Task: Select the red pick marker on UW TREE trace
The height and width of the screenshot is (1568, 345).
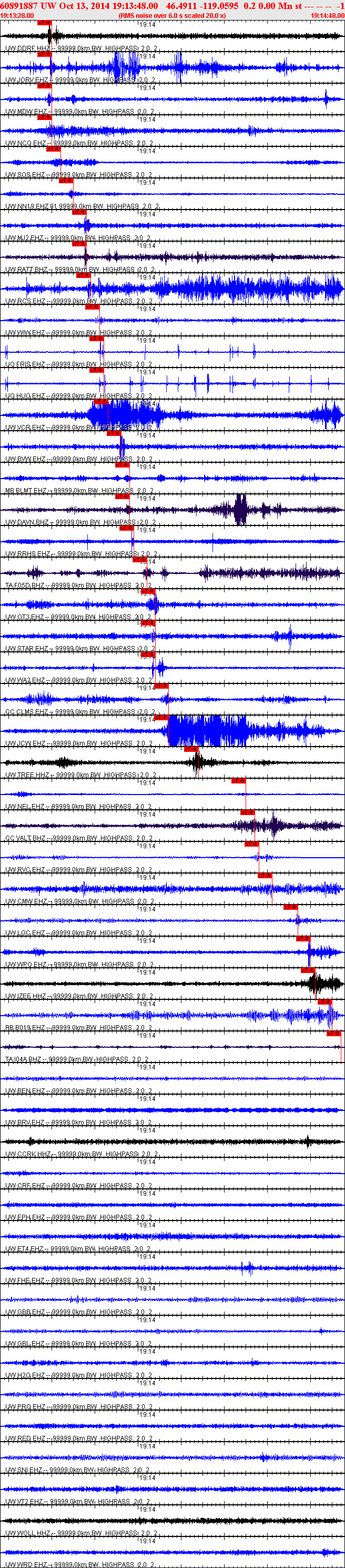Action: [191, 749]
